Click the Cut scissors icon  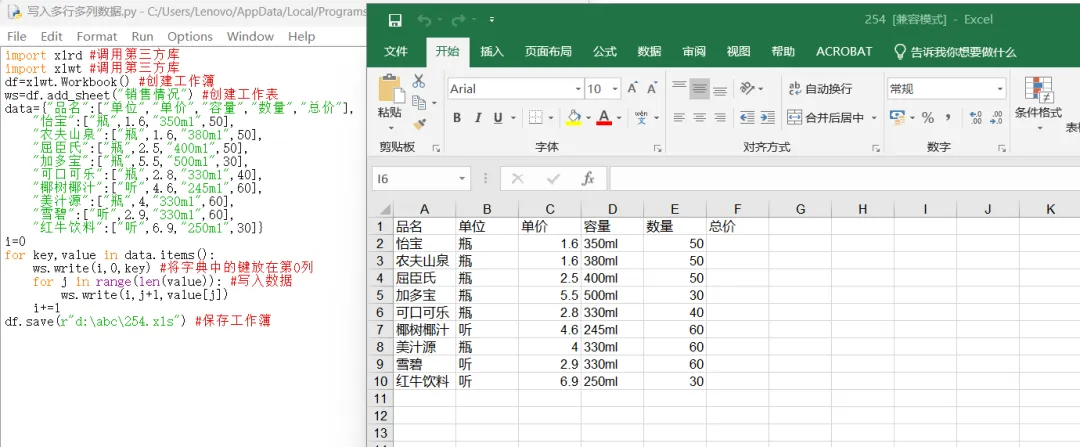tap(419, 81)
